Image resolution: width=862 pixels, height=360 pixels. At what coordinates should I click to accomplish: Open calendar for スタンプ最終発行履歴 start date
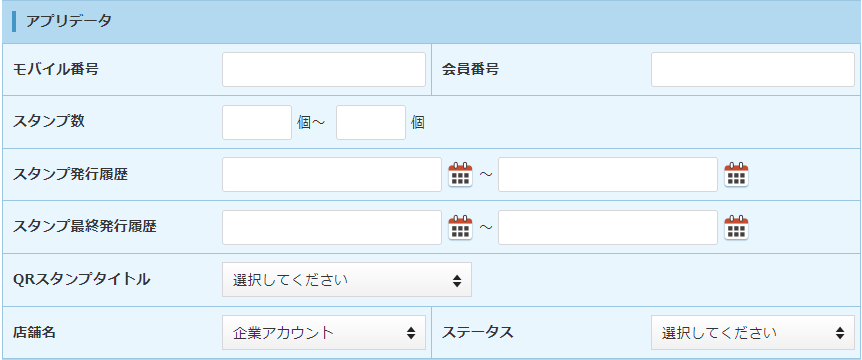pyautogui.click(x=461, y=227)
